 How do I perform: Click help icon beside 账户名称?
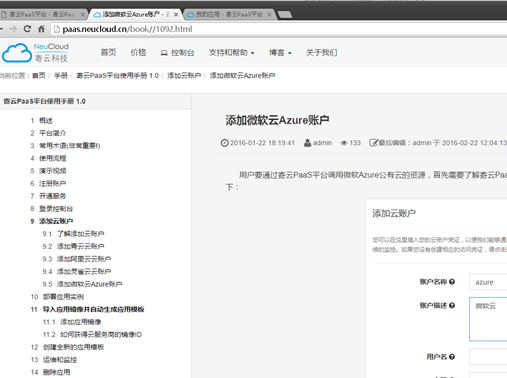coord(452,282)
